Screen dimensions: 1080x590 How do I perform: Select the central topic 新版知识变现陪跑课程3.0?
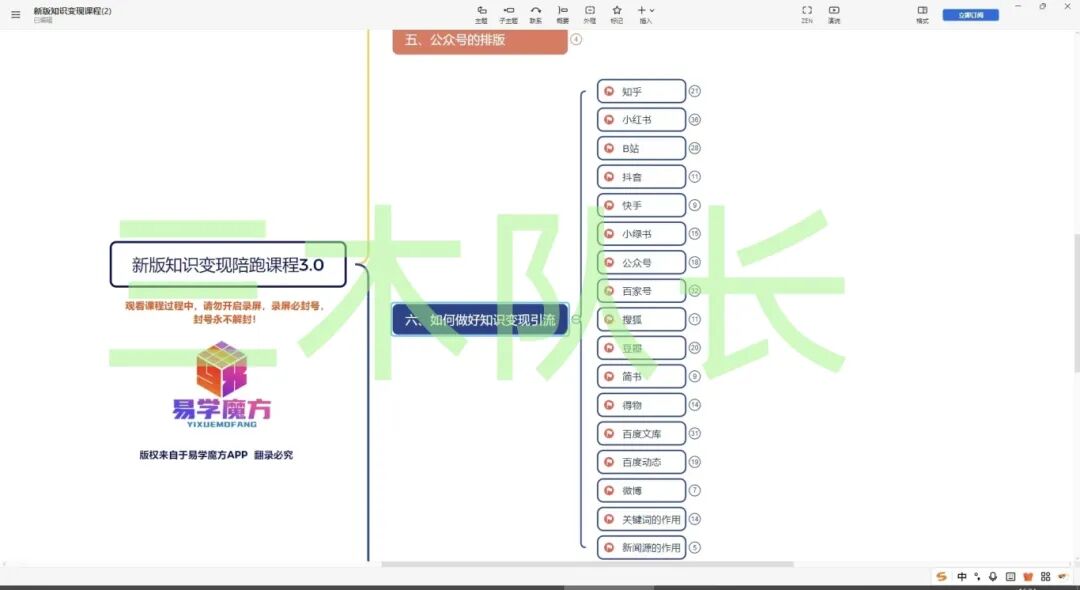pos(228,265)
